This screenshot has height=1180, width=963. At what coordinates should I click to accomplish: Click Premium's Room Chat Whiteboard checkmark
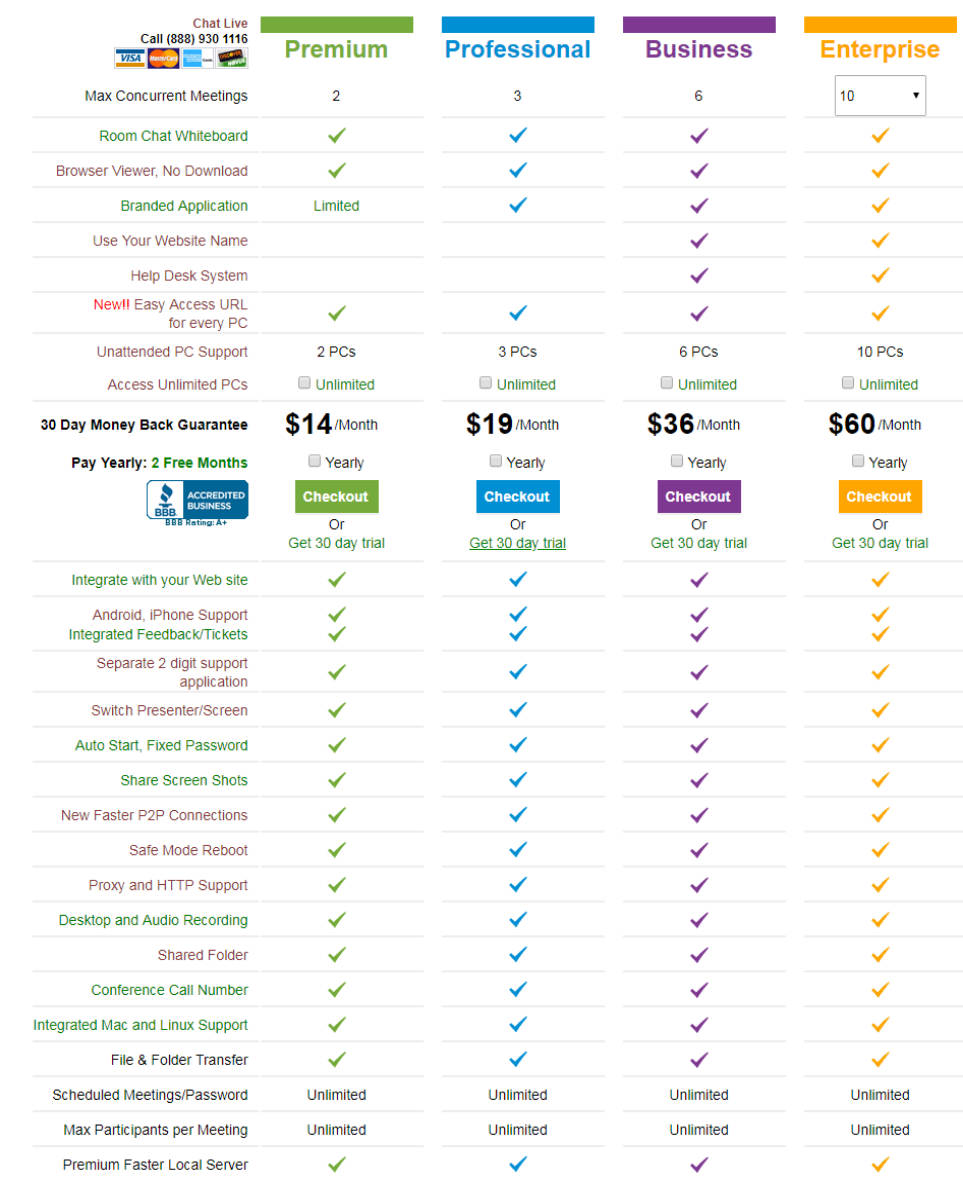coord(336,135)
